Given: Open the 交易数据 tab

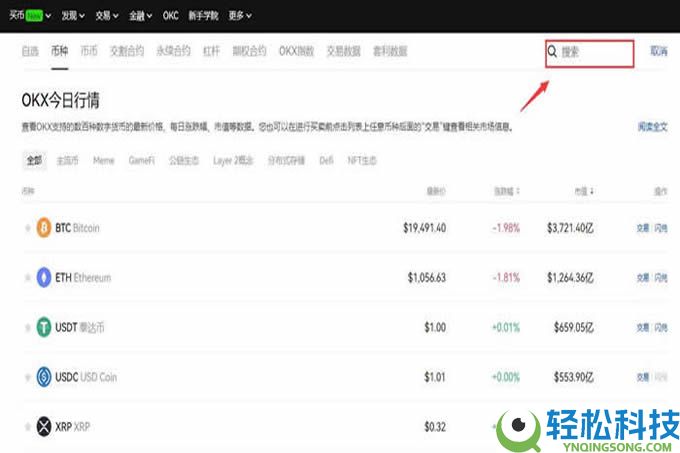Looking at the screenshot, I should (x=343, y=51).
